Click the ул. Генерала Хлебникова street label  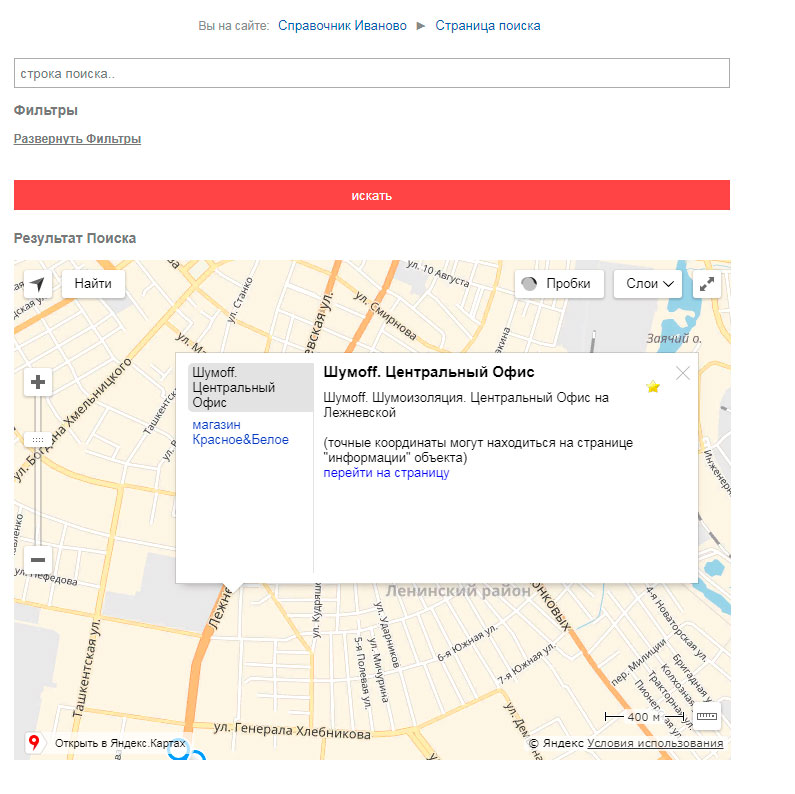(x=292, y=731)
